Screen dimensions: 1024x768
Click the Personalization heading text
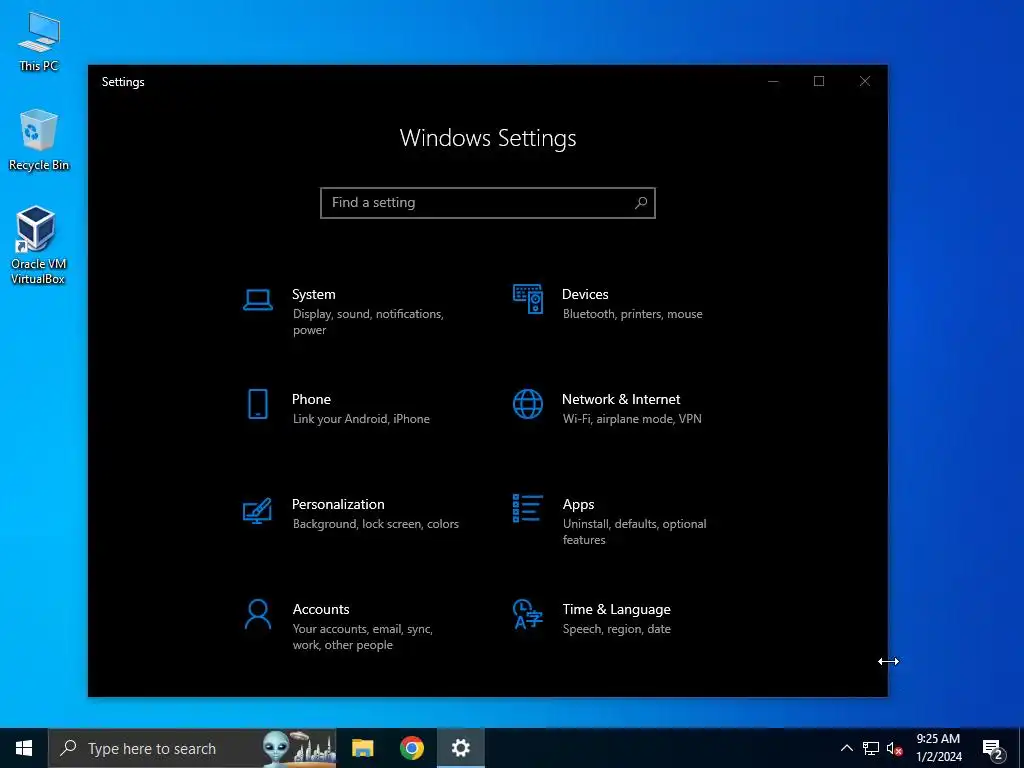[x=338, y=504]
